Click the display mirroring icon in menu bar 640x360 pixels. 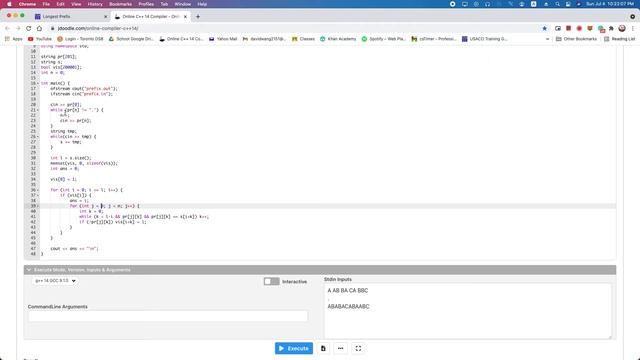pos(464,4)
